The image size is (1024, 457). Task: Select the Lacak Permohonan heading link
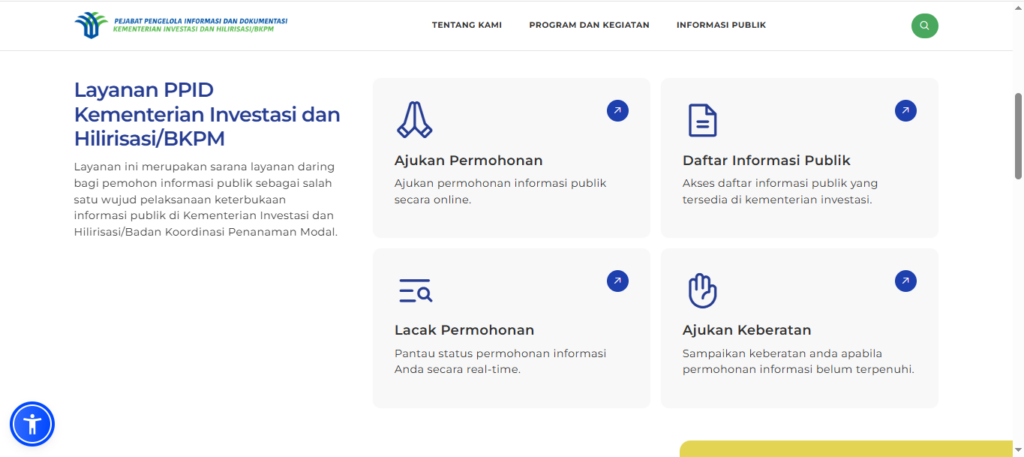pos(464,330)
